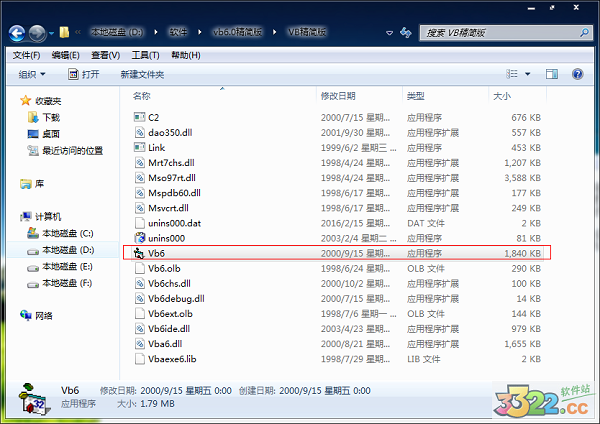Select the Mspdb60.dll file icon
Screen dimensions: 600x424
point(139,193)
